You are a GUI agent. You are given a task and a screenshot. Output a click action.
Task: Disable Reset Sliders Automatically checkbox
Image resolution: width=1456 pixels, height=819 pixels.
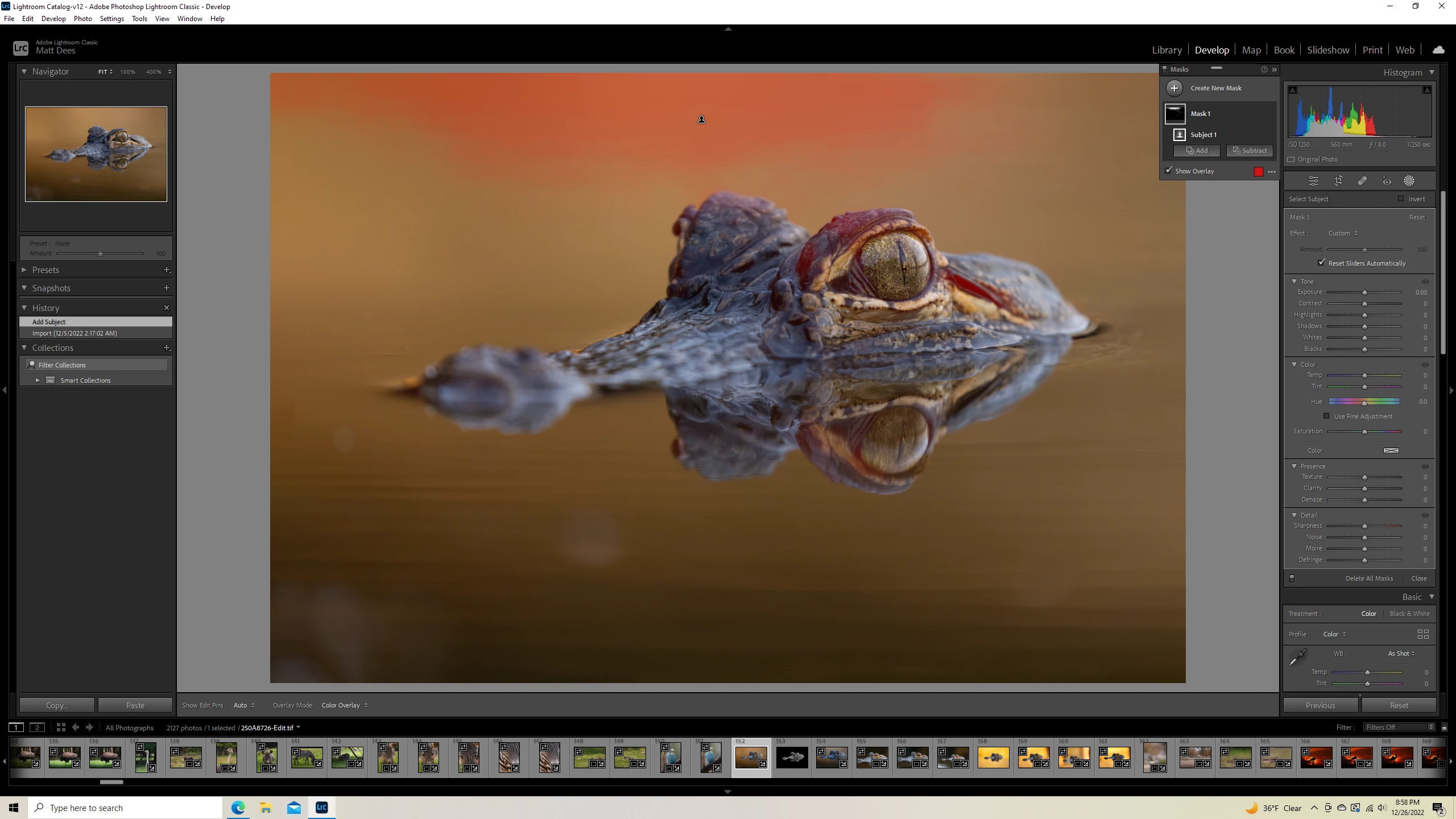[x=1321, y=263]
